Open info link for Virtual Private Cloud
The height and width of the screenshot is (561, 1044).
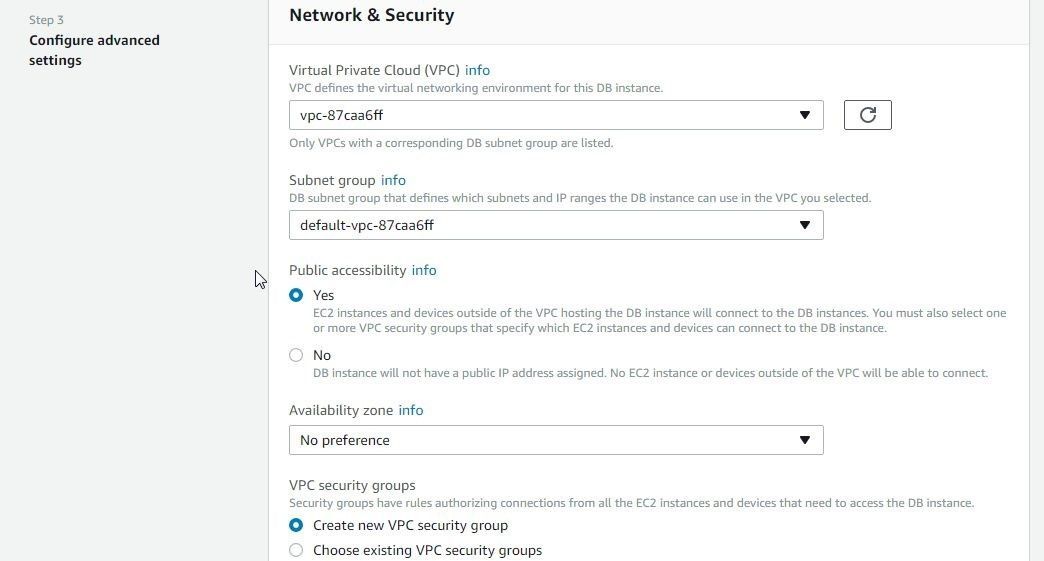(477, 70)
